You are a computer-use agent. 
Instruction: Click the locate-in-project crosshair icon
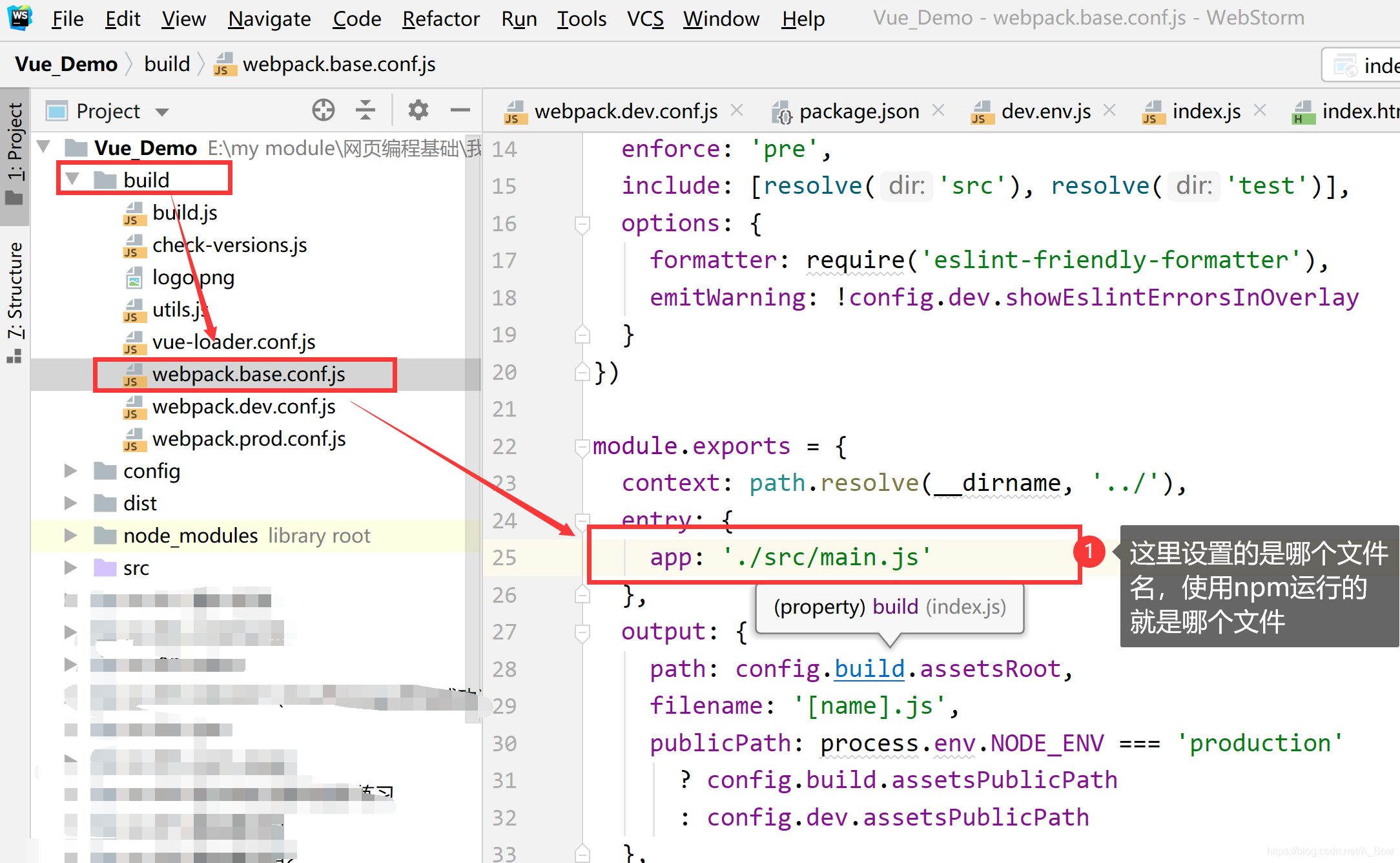[324, 110]
